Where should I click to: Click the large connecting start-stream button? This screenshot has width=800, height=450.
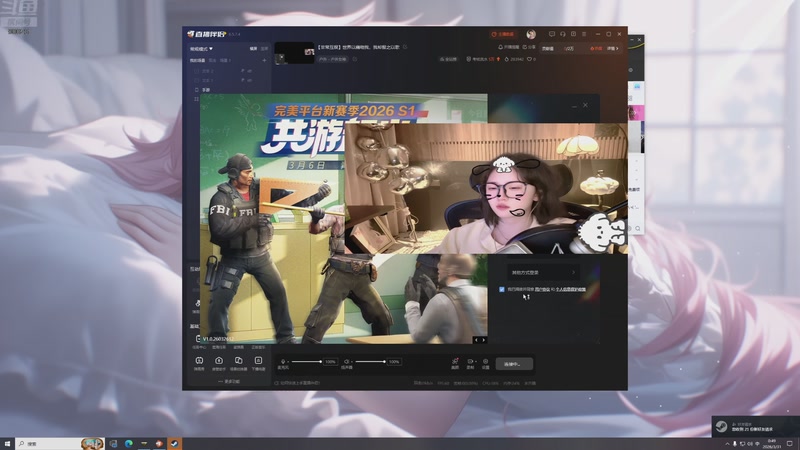pos(514,364)
